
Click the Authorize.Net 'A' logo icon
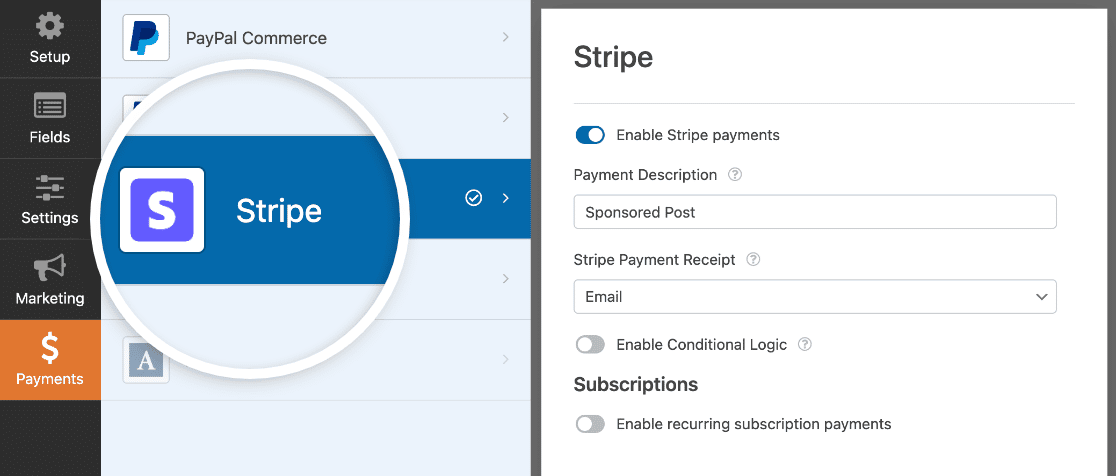146,361
